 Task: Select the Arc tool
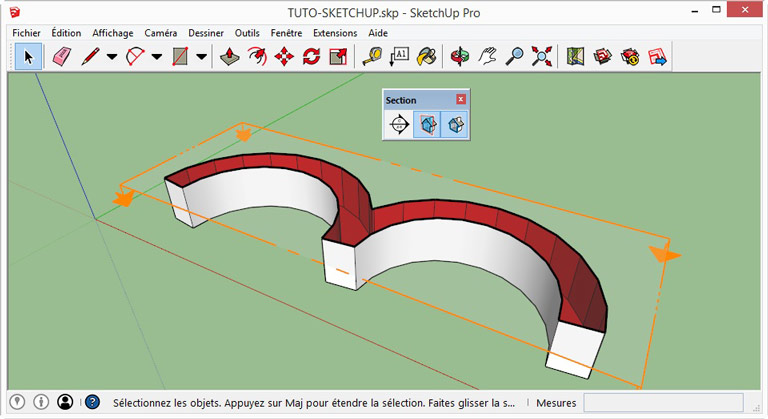coord(135,56)
